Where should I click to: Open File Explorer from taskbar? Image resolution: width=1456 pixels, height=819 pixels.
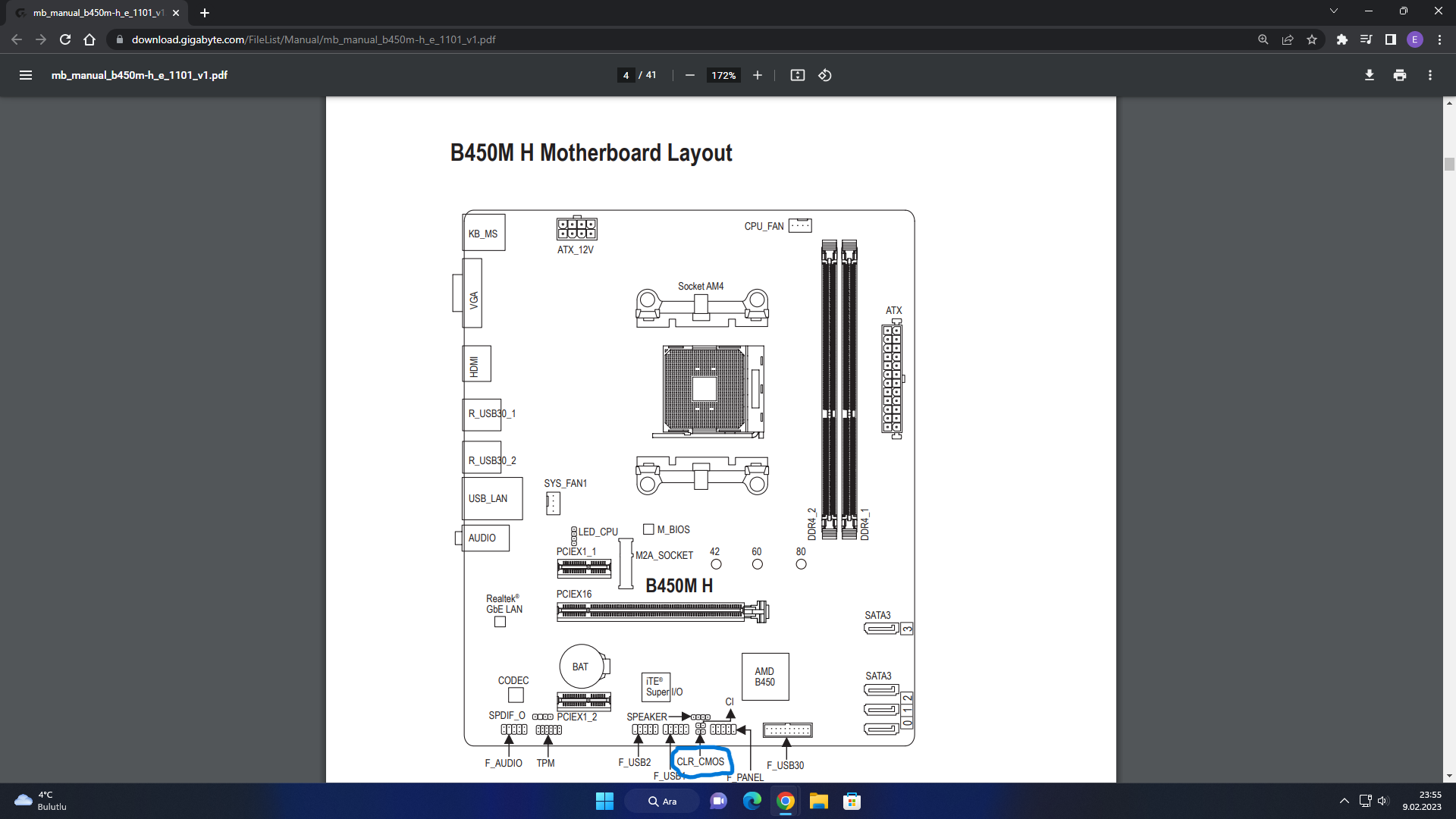818,801
